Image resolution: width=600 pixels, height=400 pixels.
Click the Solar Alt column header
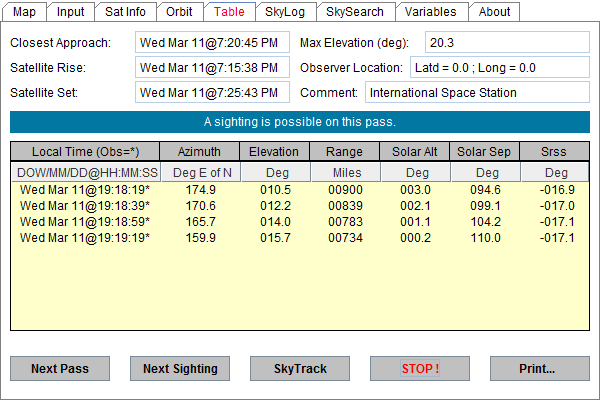coord(414,152)
